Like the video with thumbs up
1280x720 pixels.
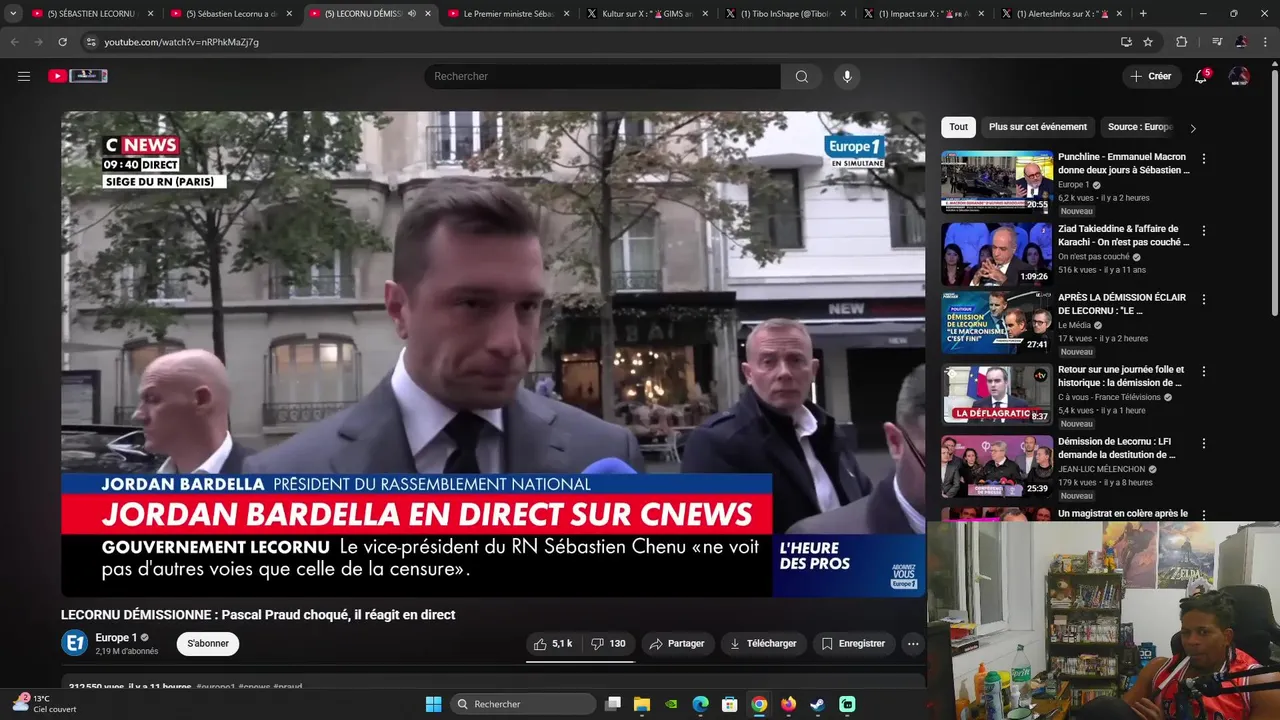(x=553, y=644)
